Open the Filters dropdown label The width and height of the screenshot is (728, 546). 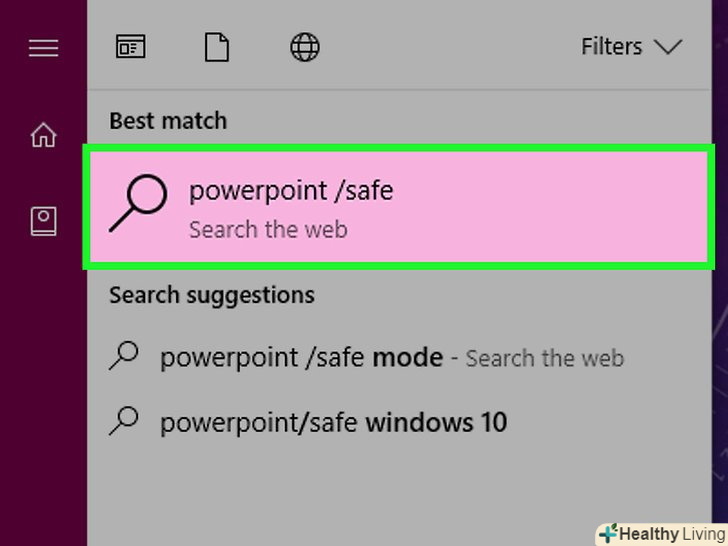tap(611, 47)
